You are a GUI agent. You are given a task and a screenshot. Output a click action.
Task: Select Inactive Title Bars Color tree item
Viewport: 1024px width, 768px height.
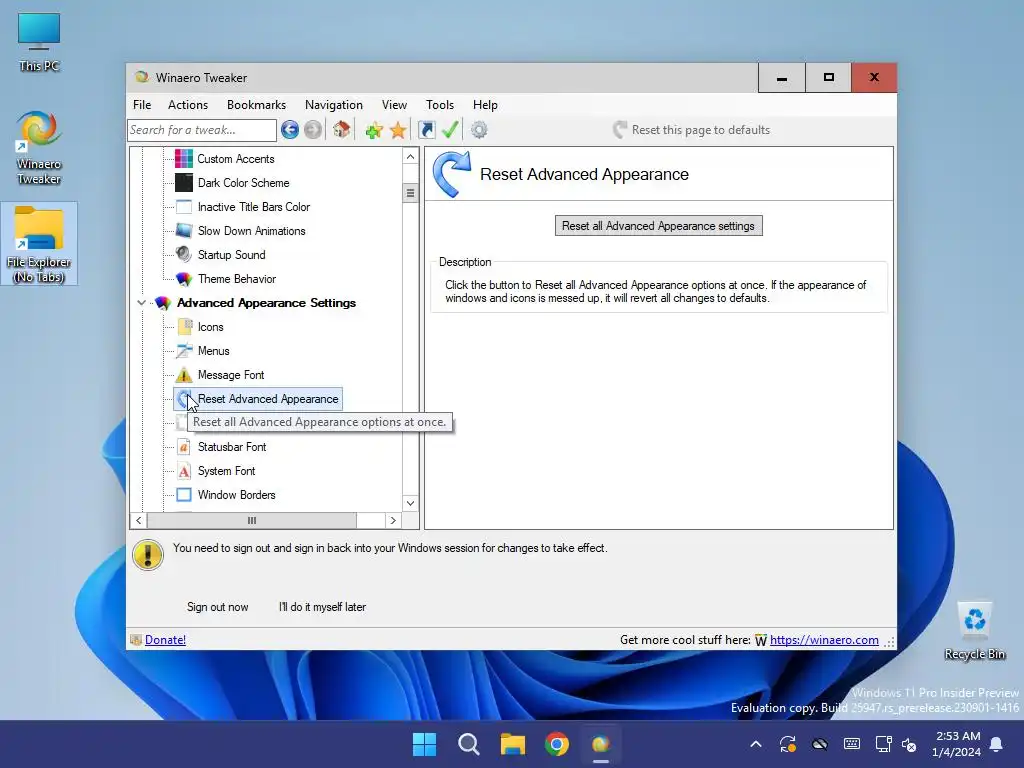click(253, 207)
